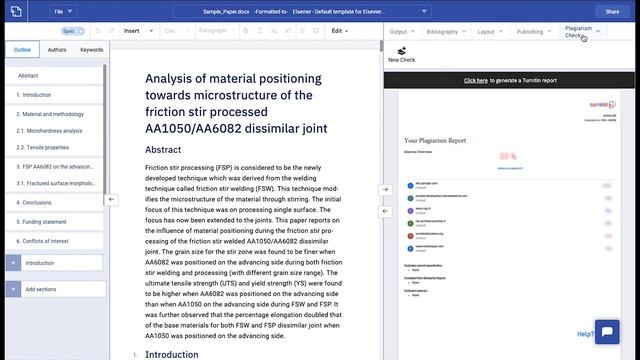The height and width of the screenshot is (360, 640).
Task: Click the plus icon beside Introduction
Action: tap(13, 263)
